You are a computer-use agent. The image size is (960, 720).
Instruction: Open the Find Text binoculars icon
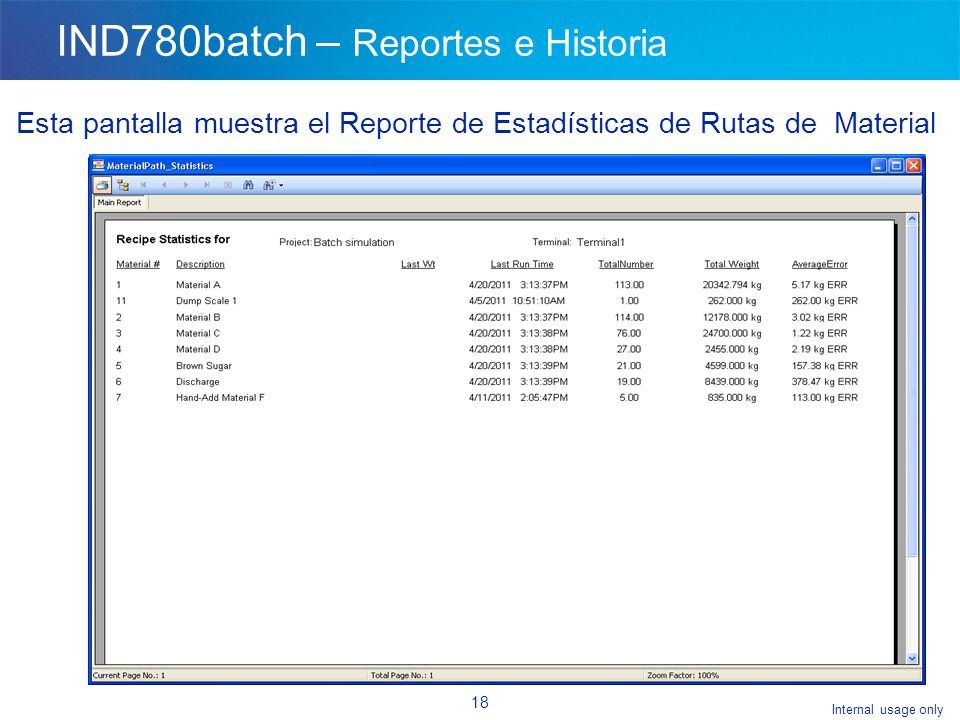pyautogui.click(x=248, y=185)
